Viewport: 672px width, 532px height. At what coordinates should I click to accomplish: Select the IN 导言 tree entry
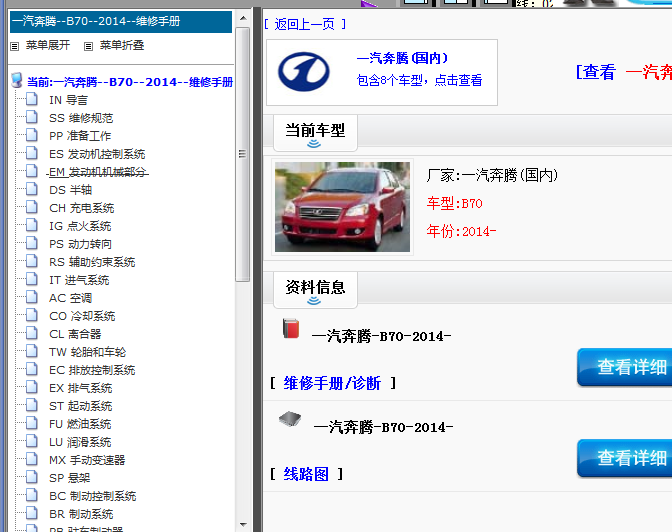coord(69,100)
